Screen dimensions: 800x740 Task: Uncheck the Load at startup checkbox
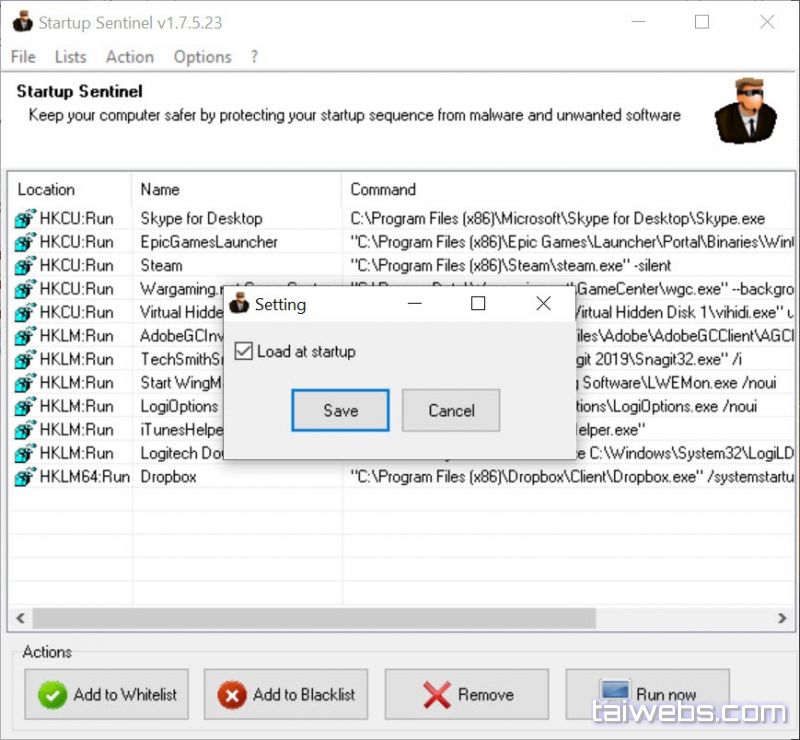pyautogui.click(x=242, y=352)
